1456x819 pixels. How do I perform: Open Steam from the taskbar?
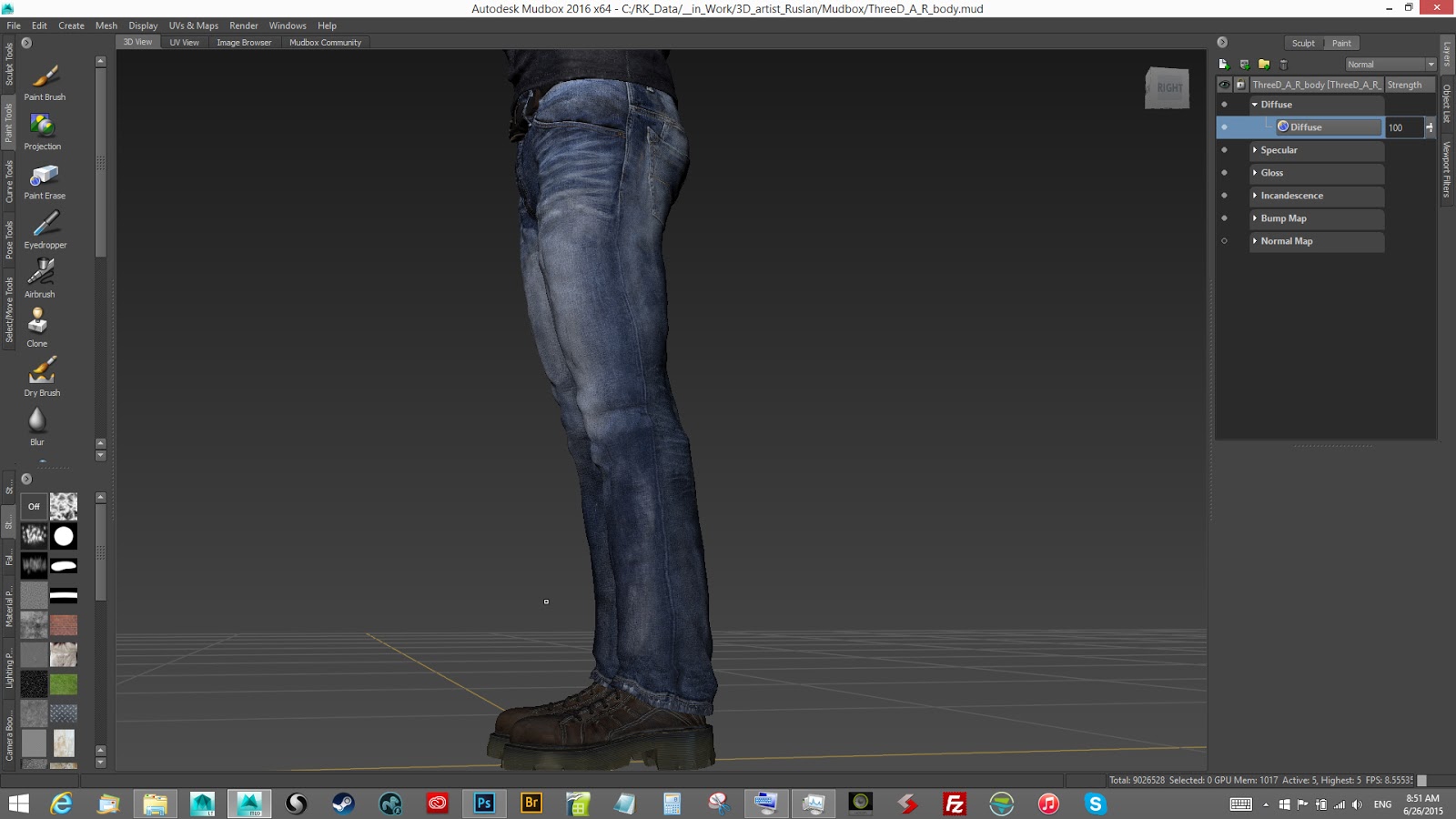point(343,803)
